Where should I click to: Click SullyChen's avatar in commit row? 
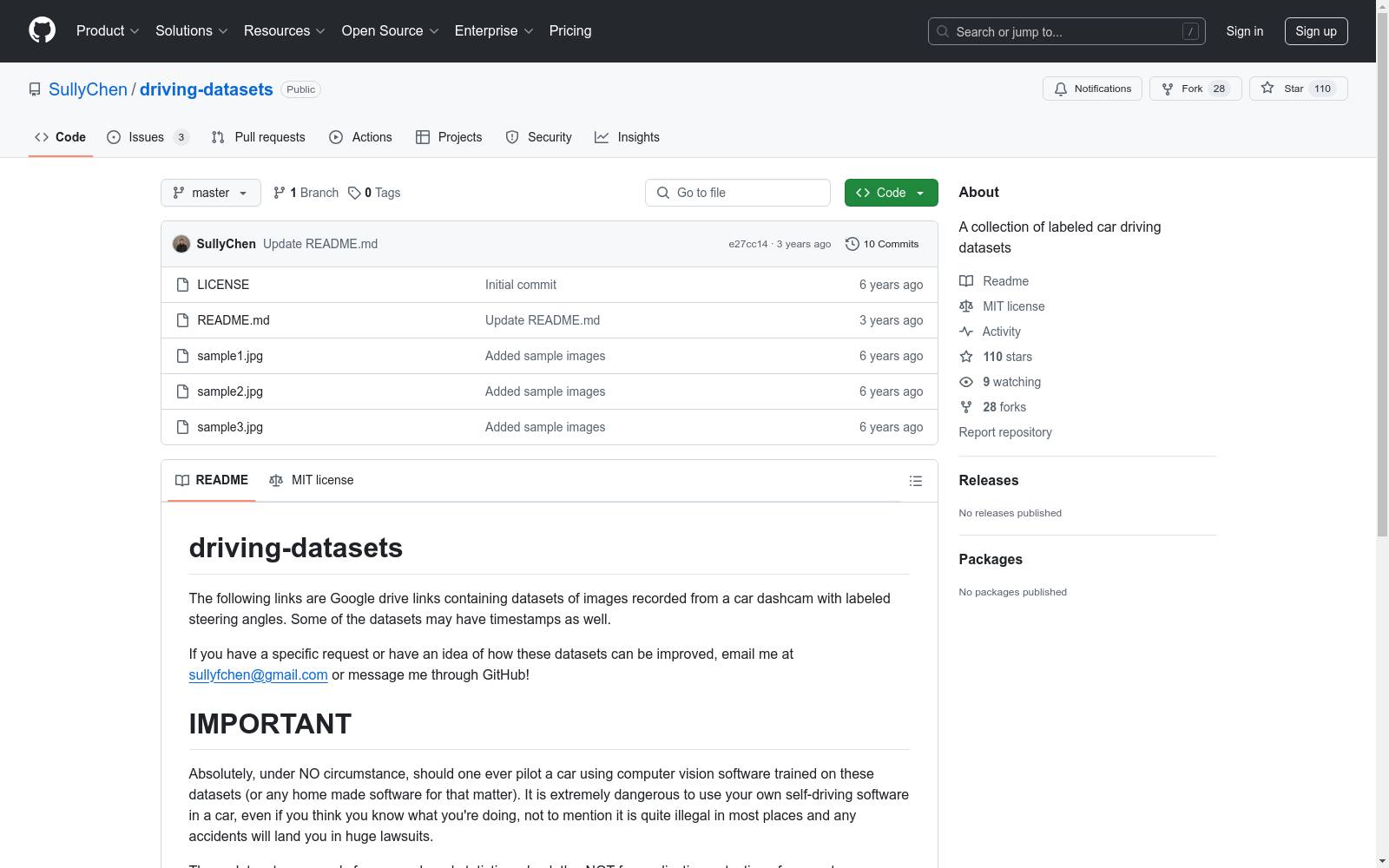(181, 244)
